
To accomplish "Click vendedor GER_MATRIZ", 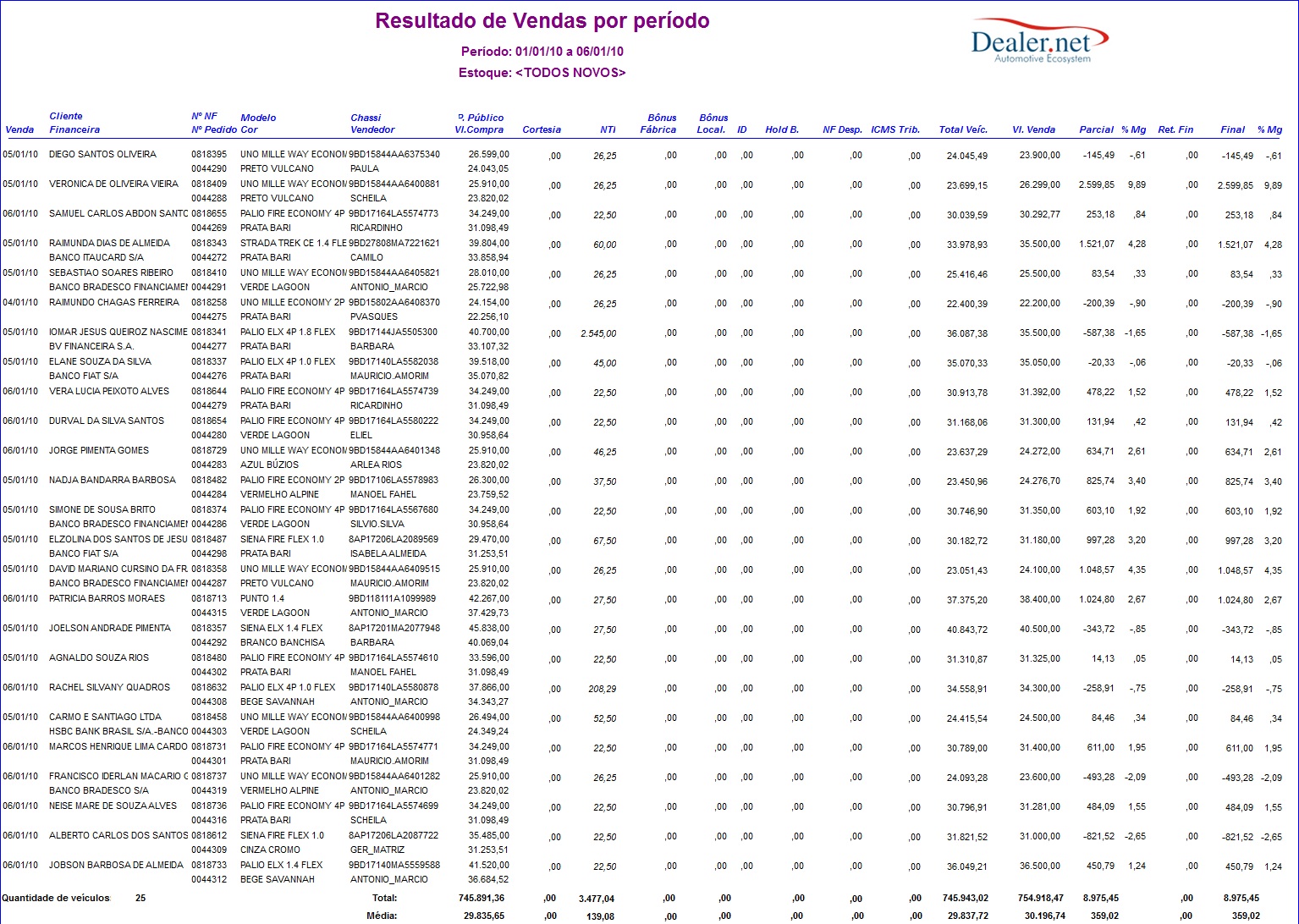I will (377, 850).
